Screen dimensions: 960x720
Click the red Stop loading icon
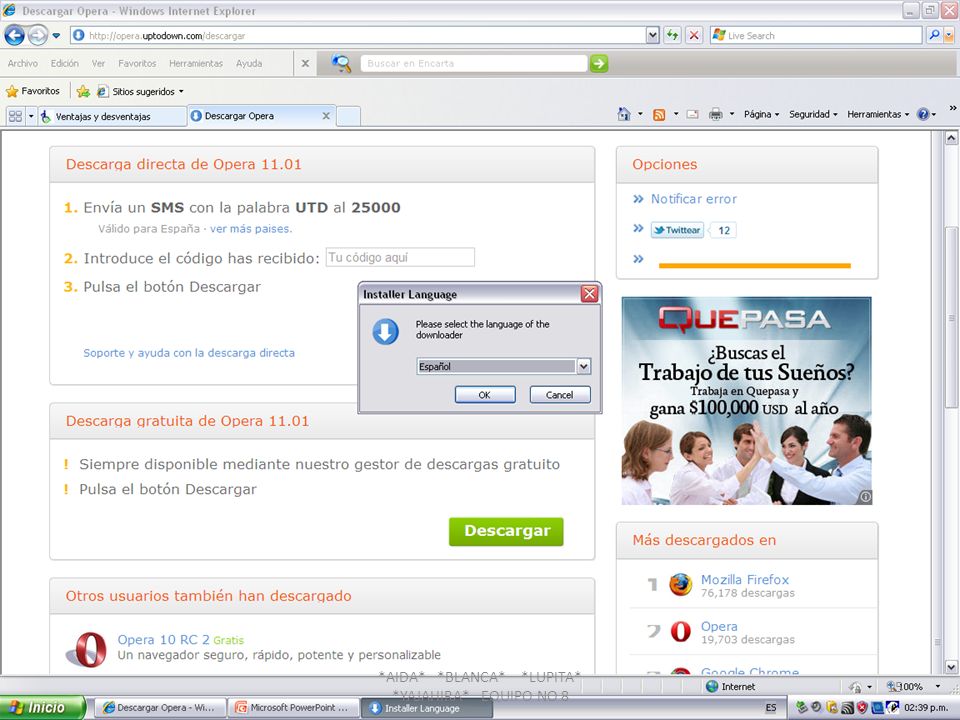694,36
